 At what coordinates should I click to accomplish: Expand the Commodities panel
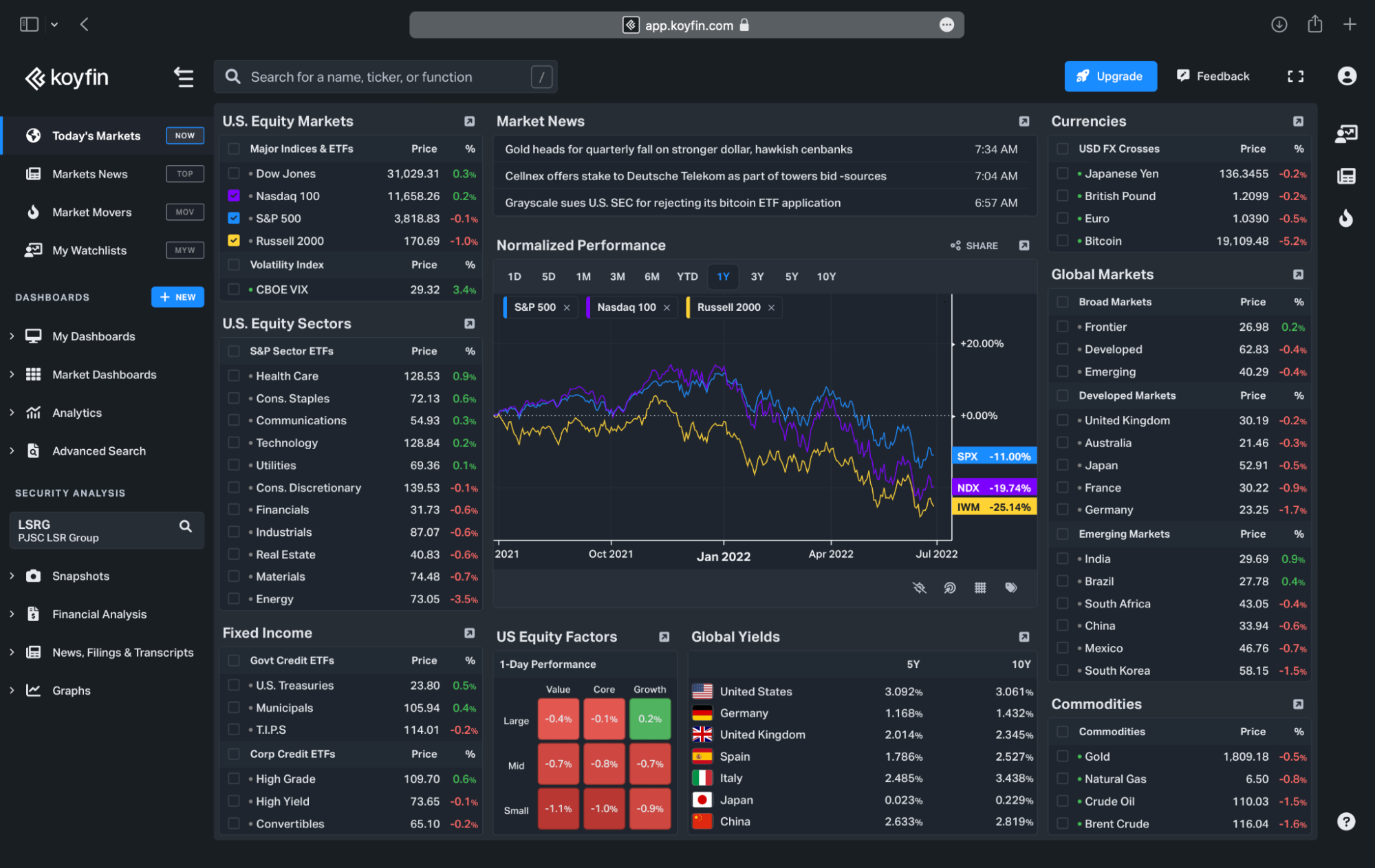pyautogui.click(x=1297, y=704)
